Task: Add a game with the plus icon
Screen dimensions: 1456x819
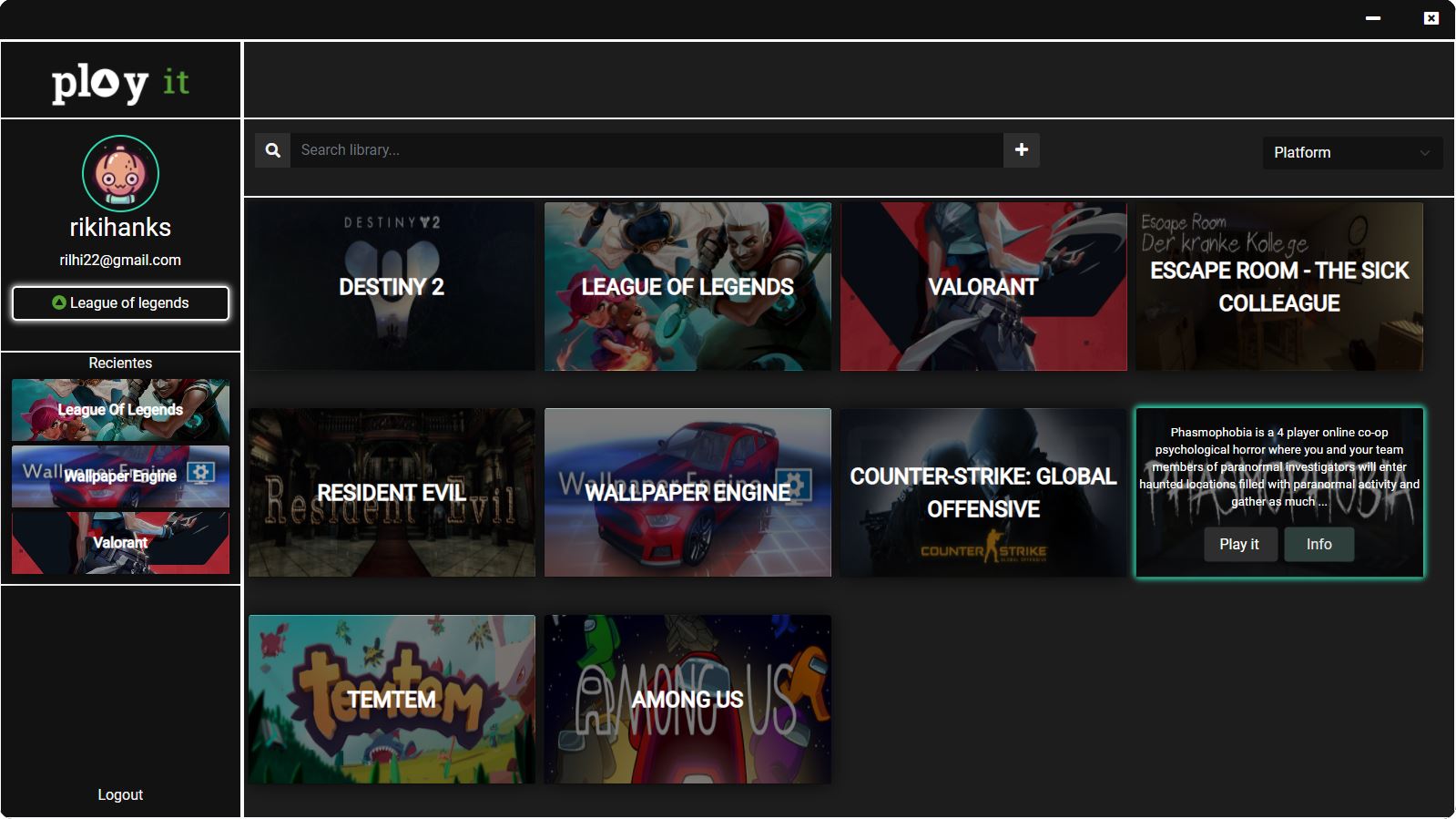Action: tap(1022, 150)
